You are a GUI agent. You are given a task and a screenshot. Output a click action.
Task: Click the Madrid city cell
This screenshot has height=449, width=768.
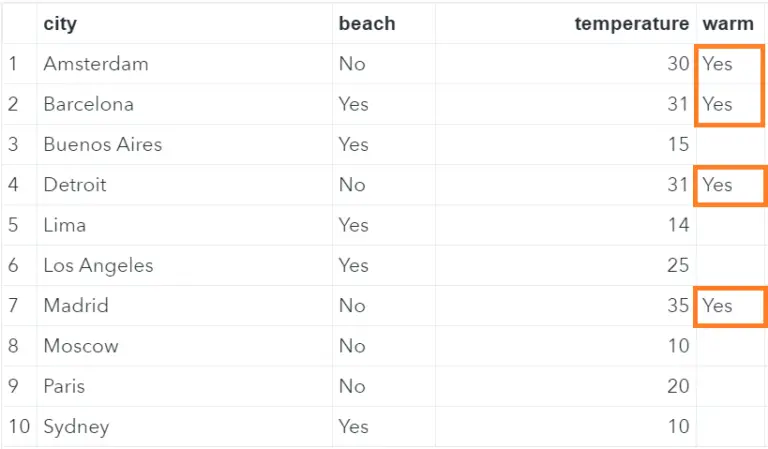coord(76,306)
